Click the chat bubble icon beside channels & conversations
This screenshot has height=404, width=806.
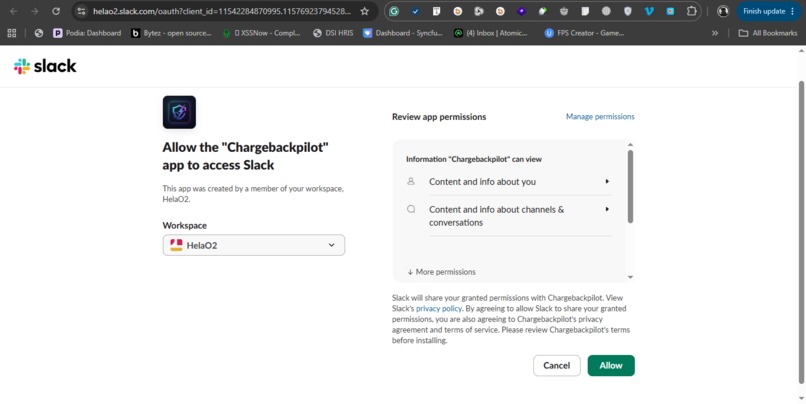click(411, 209)
